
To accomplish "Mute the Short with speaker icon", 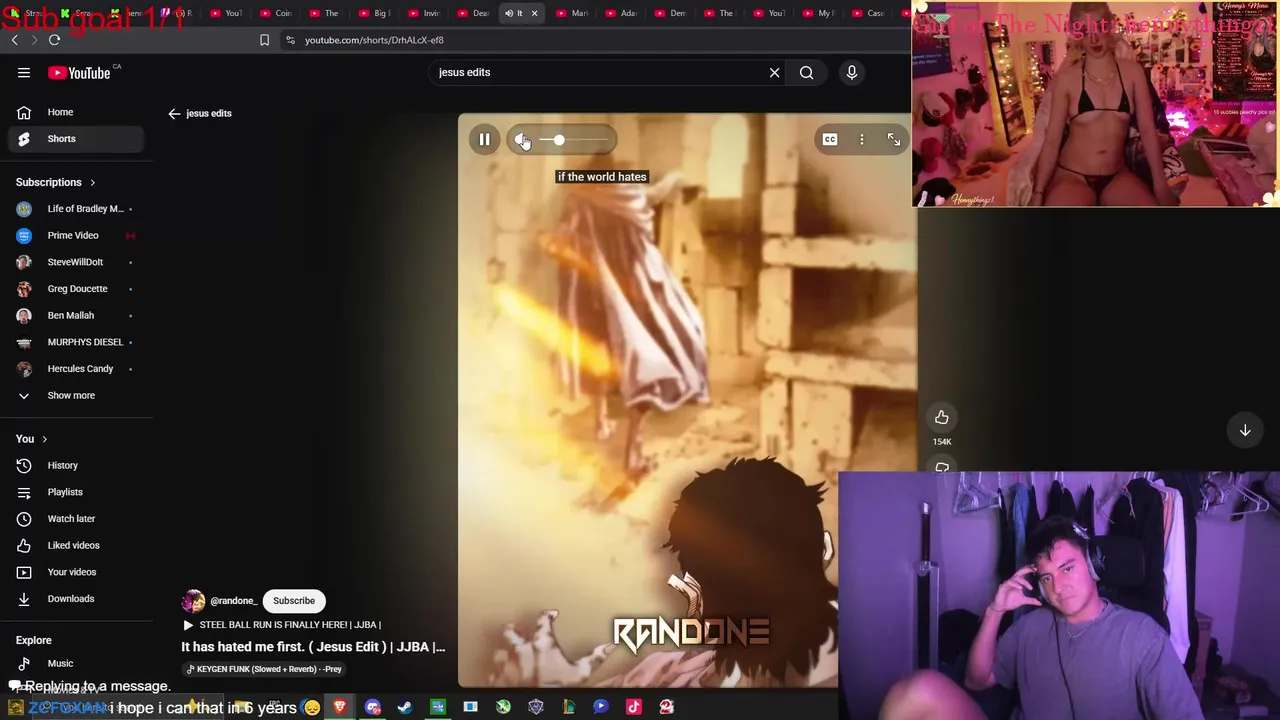I will tap(522, 140).
